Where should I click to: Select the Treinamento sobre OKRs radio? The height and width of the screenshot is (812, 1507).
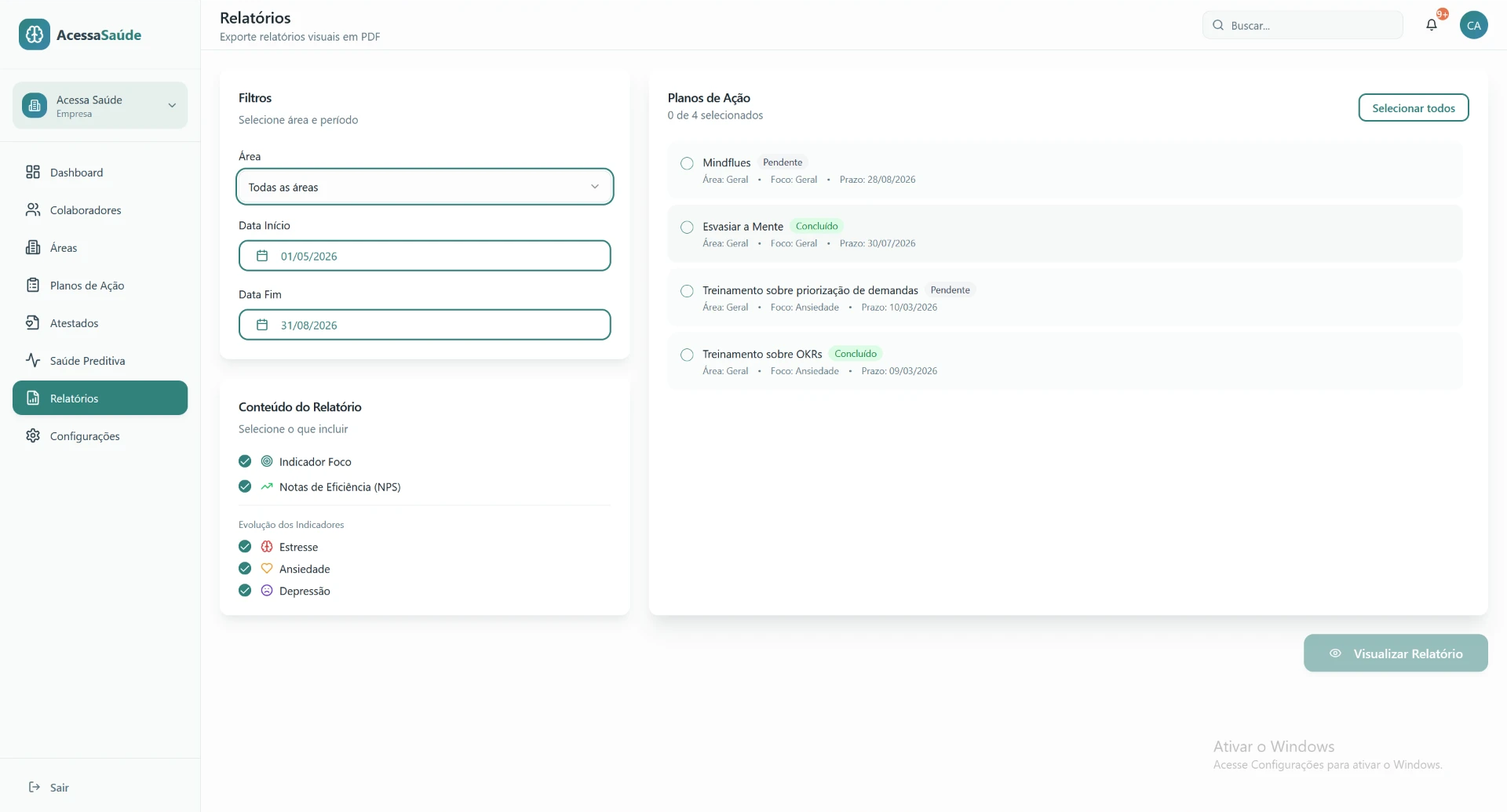[x=687, y=355]
